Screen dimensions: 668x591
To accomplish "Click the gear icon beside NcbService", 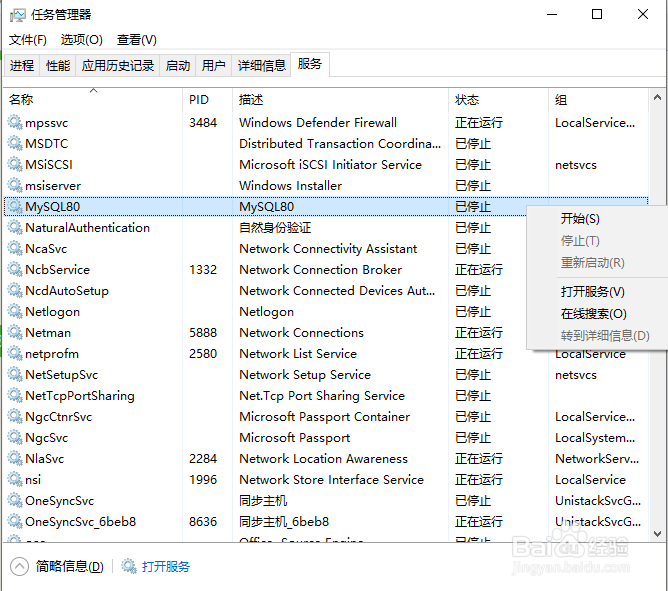I will click(15, 269).
